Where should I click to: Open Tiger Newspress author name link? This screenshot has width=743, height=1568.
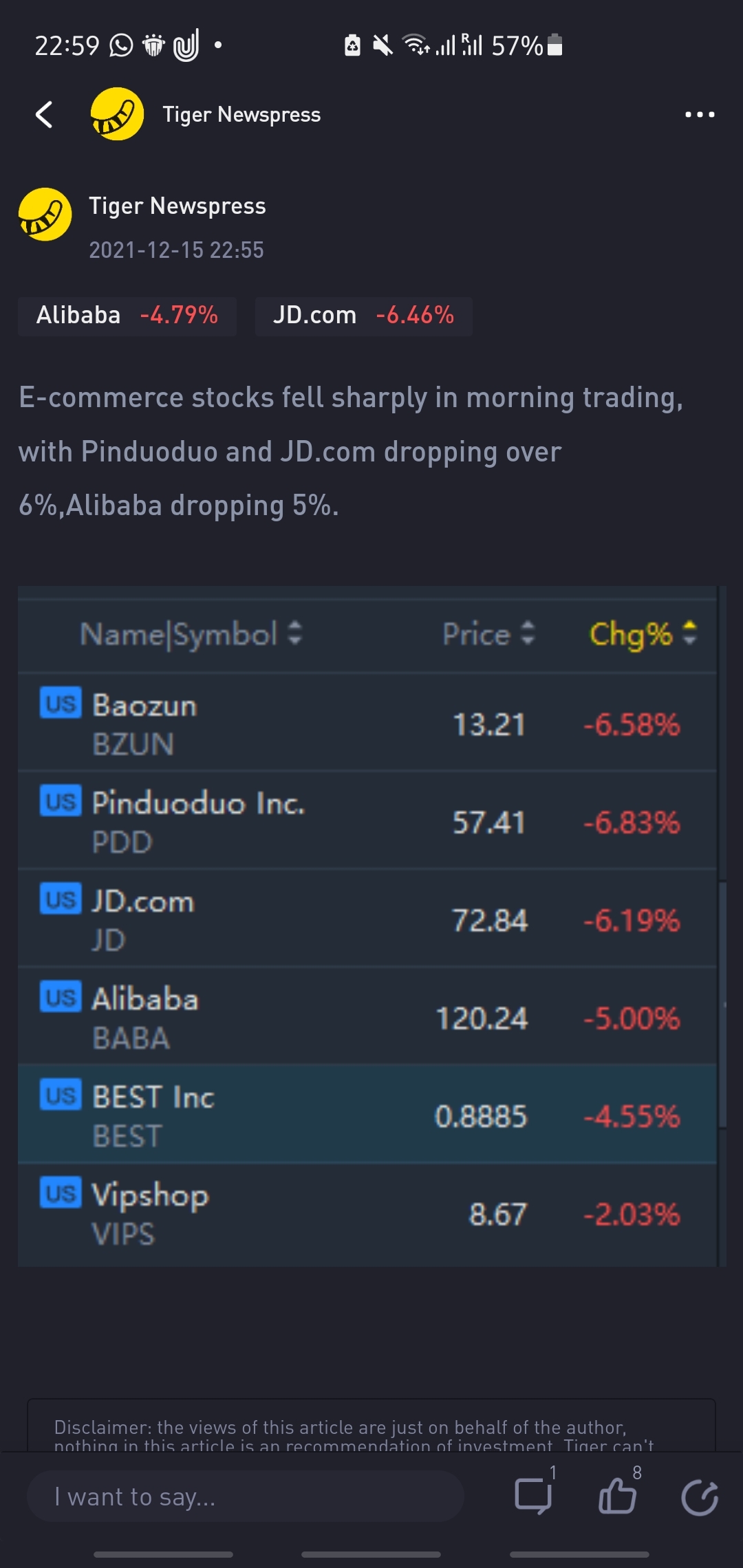click(x=177, y=206)
